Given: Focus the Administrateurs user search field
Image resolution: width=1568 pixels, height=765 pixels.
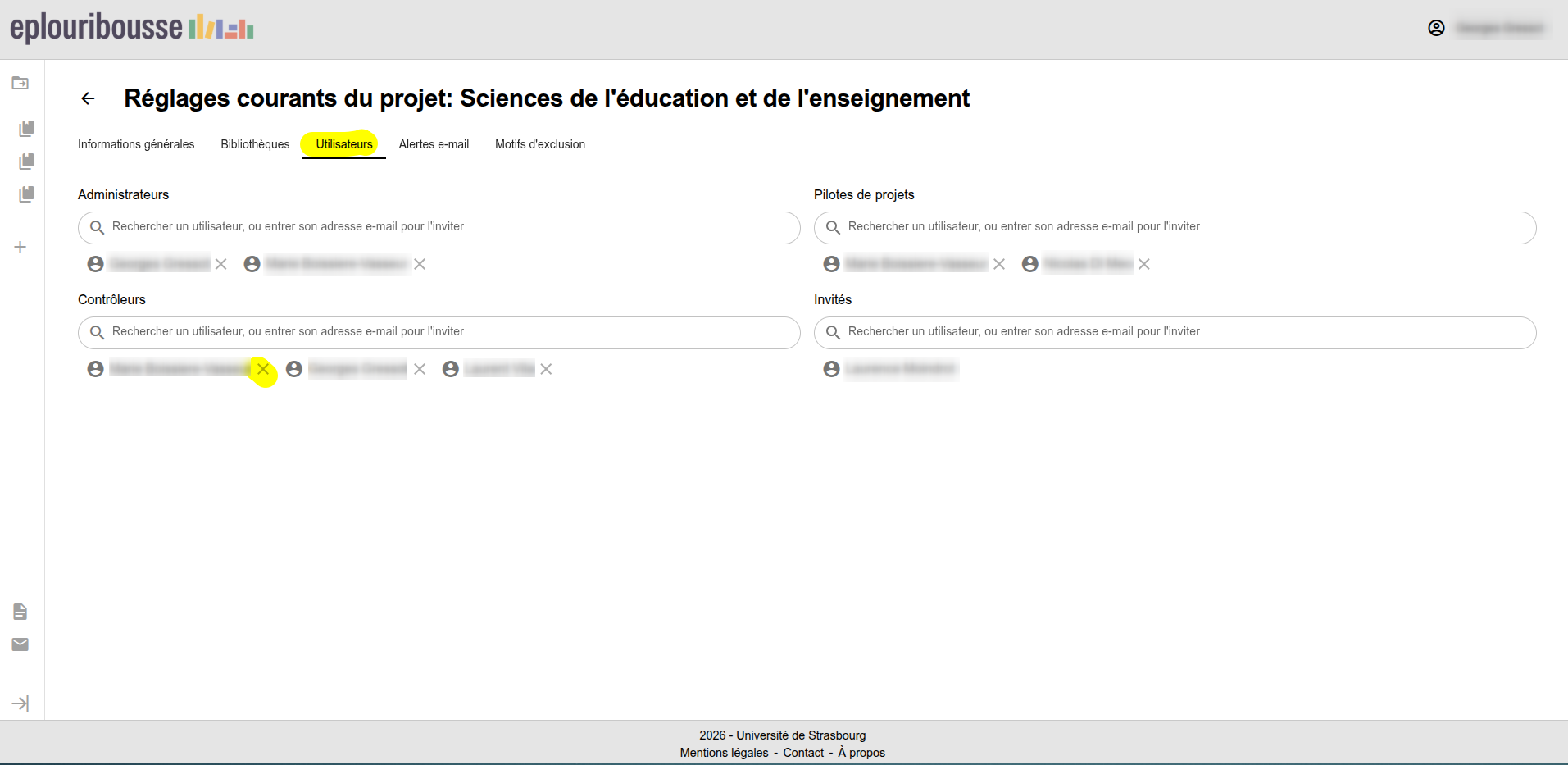Looking at the screenshot, I should pos(451,227).
